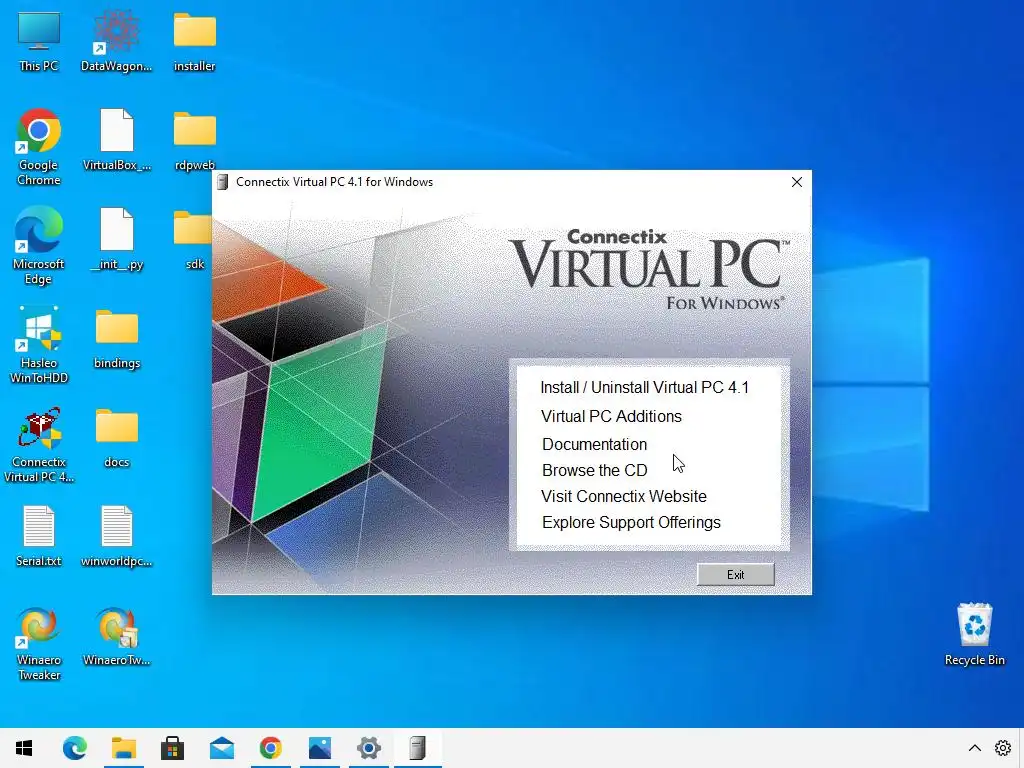Screen dimensions: 1024x768
Task: Select Browse the CD
Action: coord(594,470)
